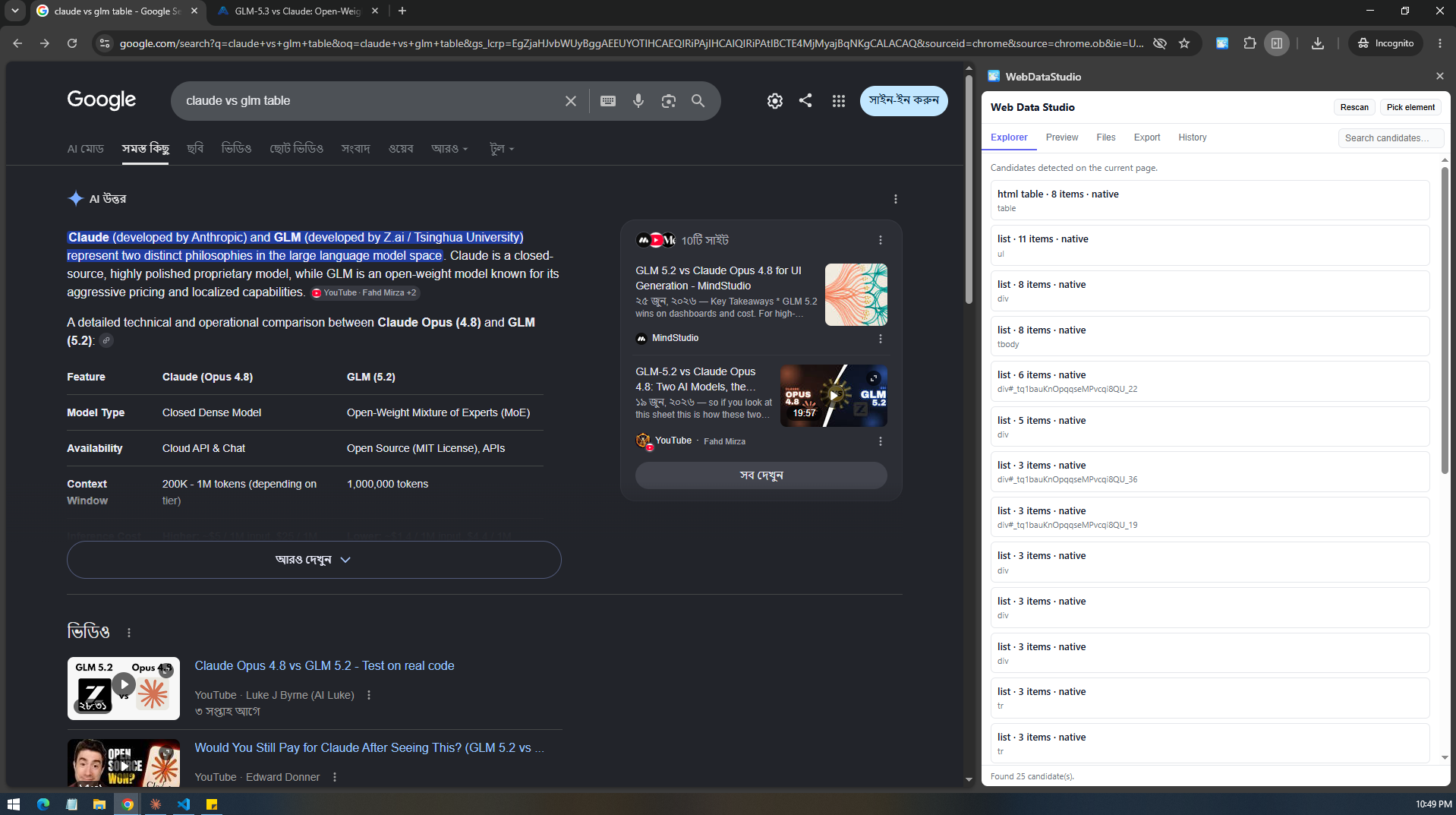Reload the current page
The width and height of the screenshot is (1456, 815).
coord(72,43)
